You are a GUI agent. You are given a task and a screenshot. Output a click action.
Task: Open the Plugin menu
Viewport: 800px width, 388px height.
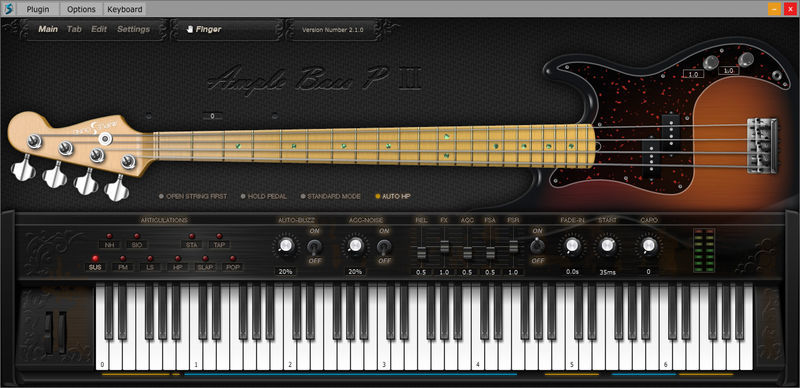tap(38, 9)
